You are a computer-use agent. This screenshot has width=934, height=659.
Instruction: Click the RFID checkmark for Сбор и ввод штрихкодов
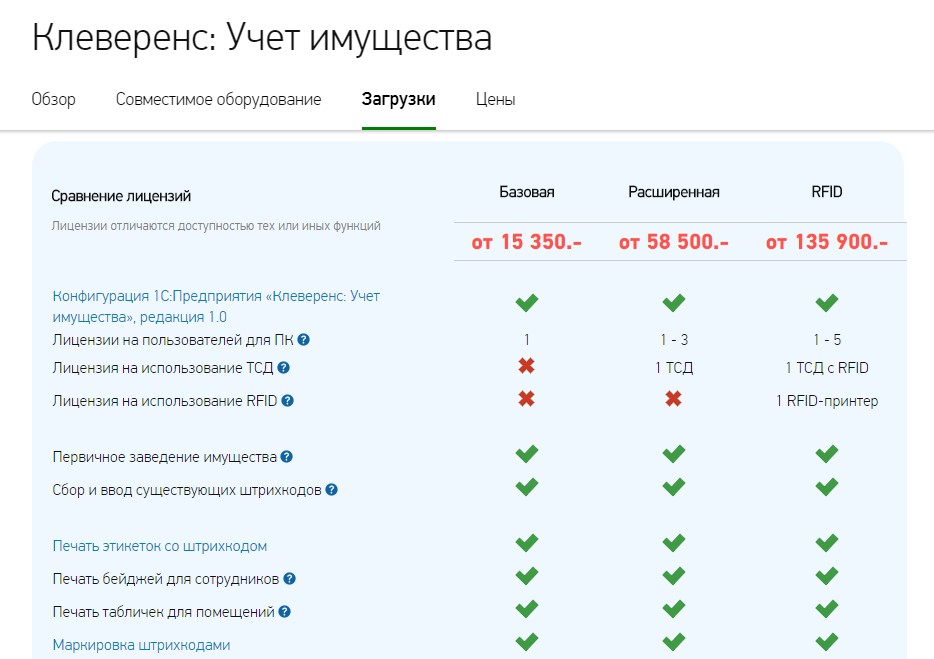827,487
